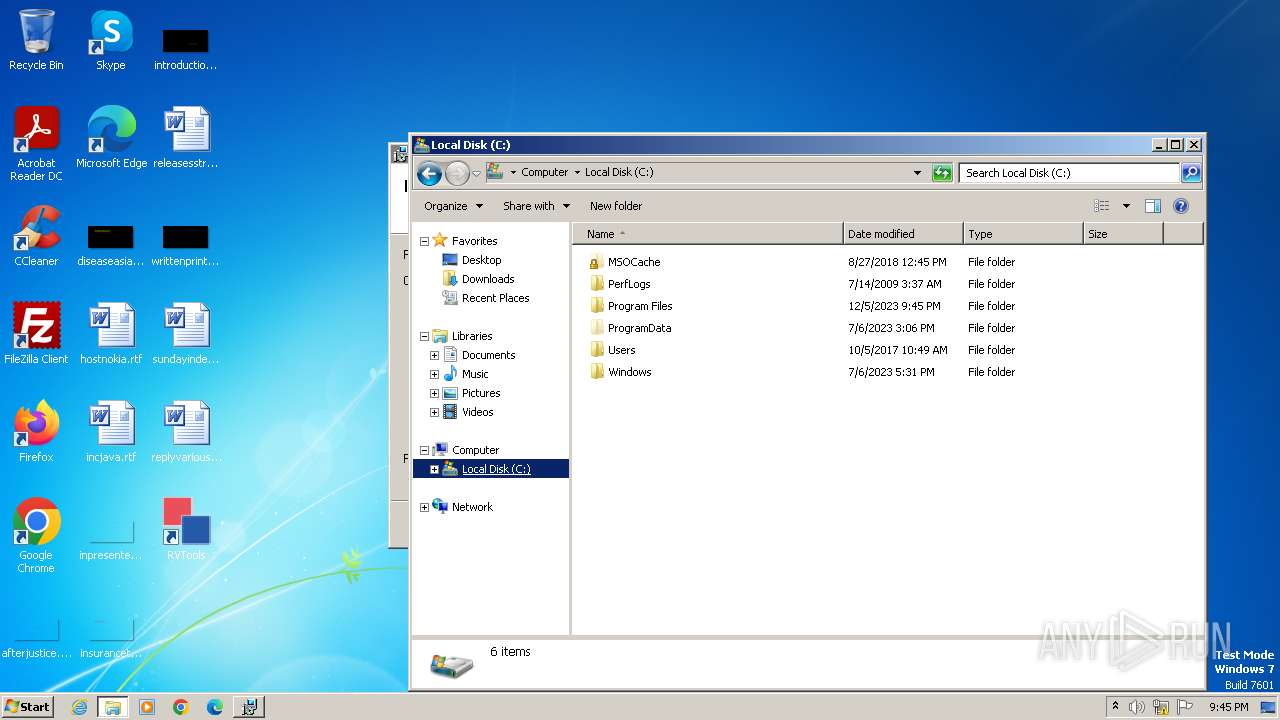Click the volume speaker tray icon

click(x=1137, y=707)
